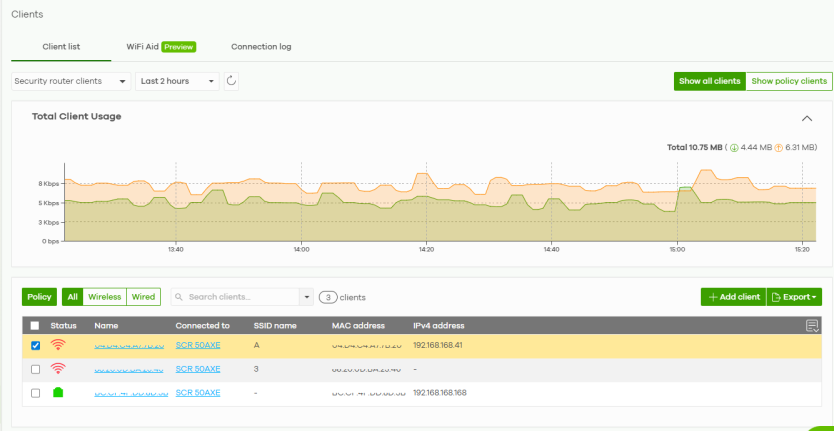Open the Last 2 hours time range dropdown

click(x=177, y=81)
